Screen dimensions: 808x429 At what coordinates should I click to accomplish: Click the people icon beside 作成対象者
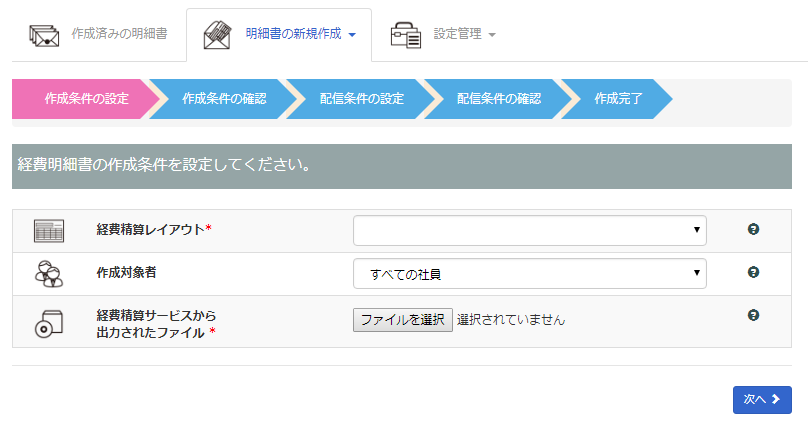click(x=49, y=273)
